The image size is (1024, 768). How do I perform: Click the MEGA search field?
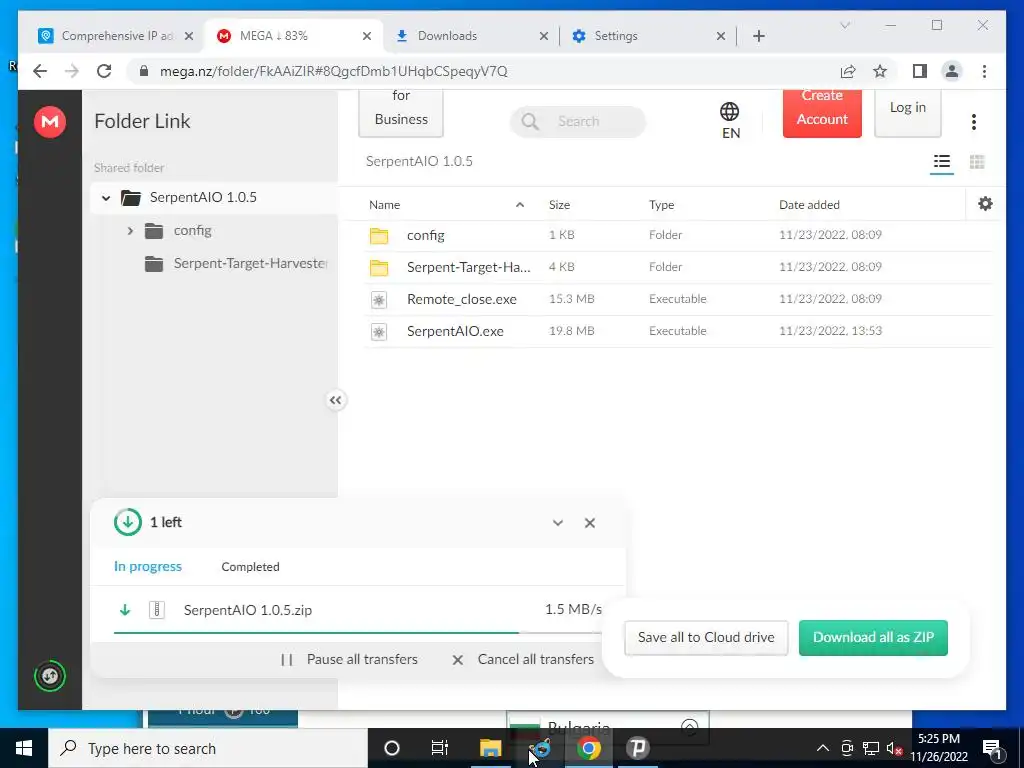[578, 121]
